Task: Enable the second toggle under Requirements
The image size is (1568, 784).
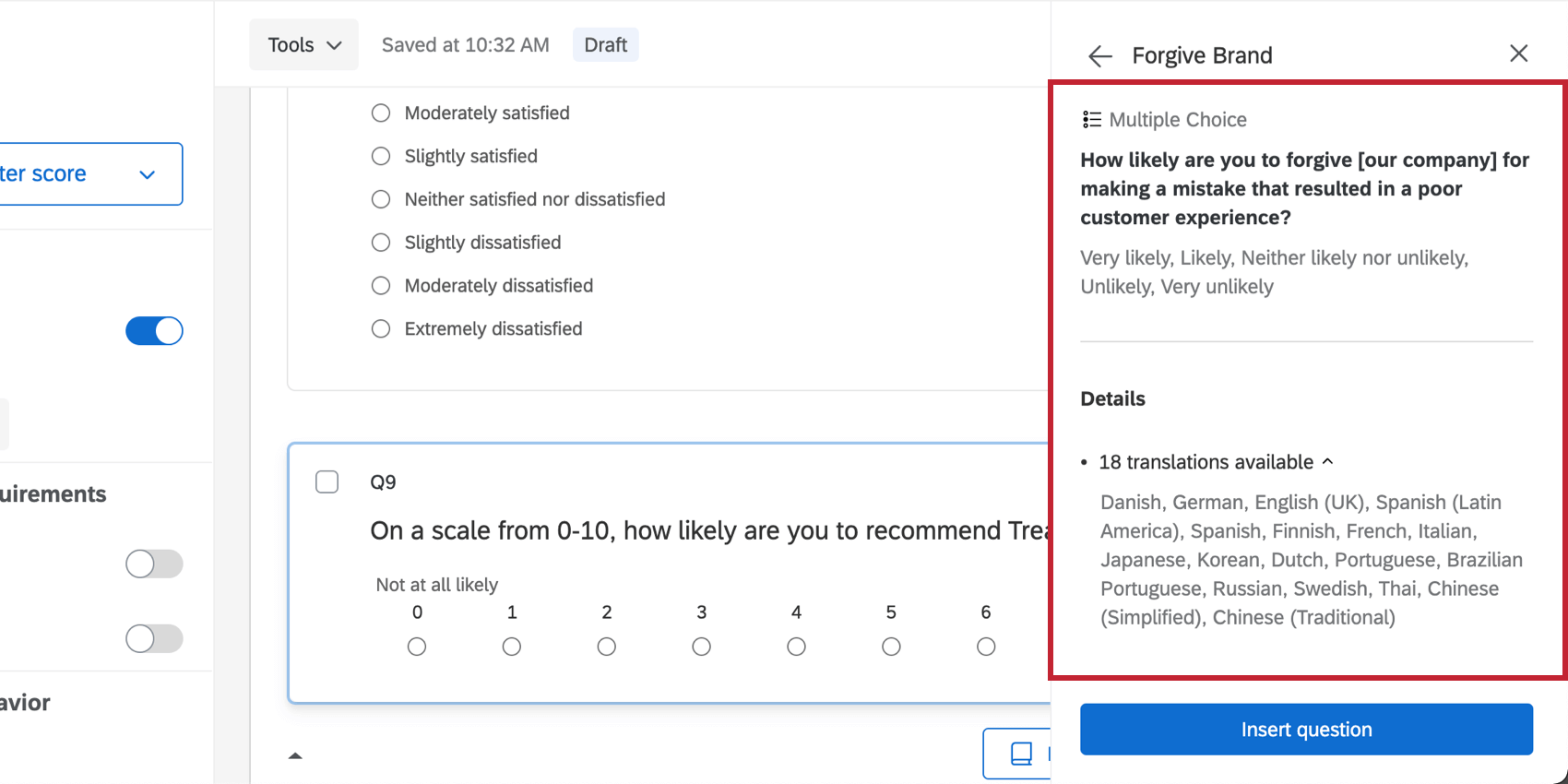Action: coord(154,638)
